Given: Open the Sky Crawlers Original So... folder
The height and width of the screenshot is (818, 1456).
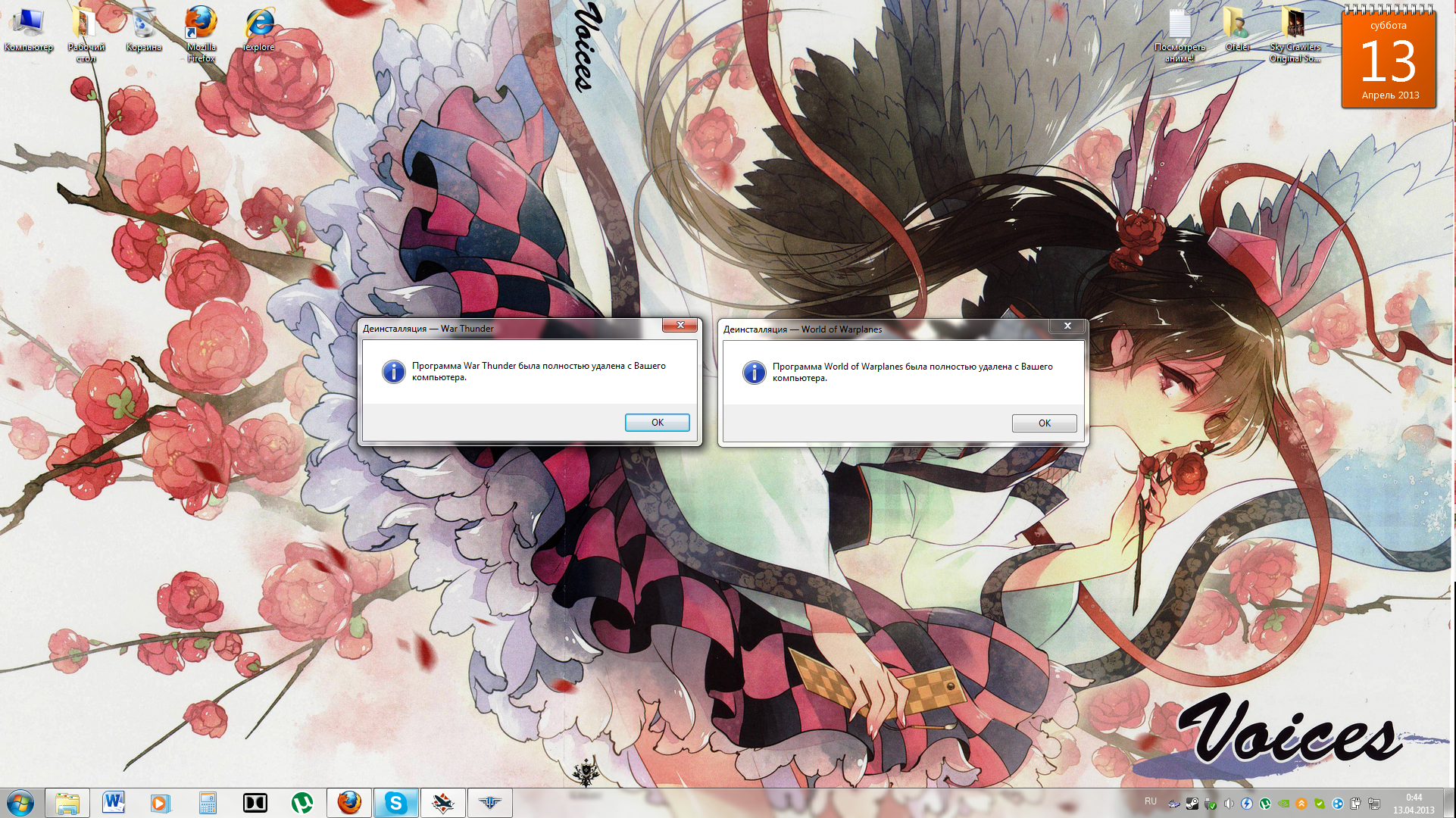Looking at the screenshot, I should (1295, 36).
